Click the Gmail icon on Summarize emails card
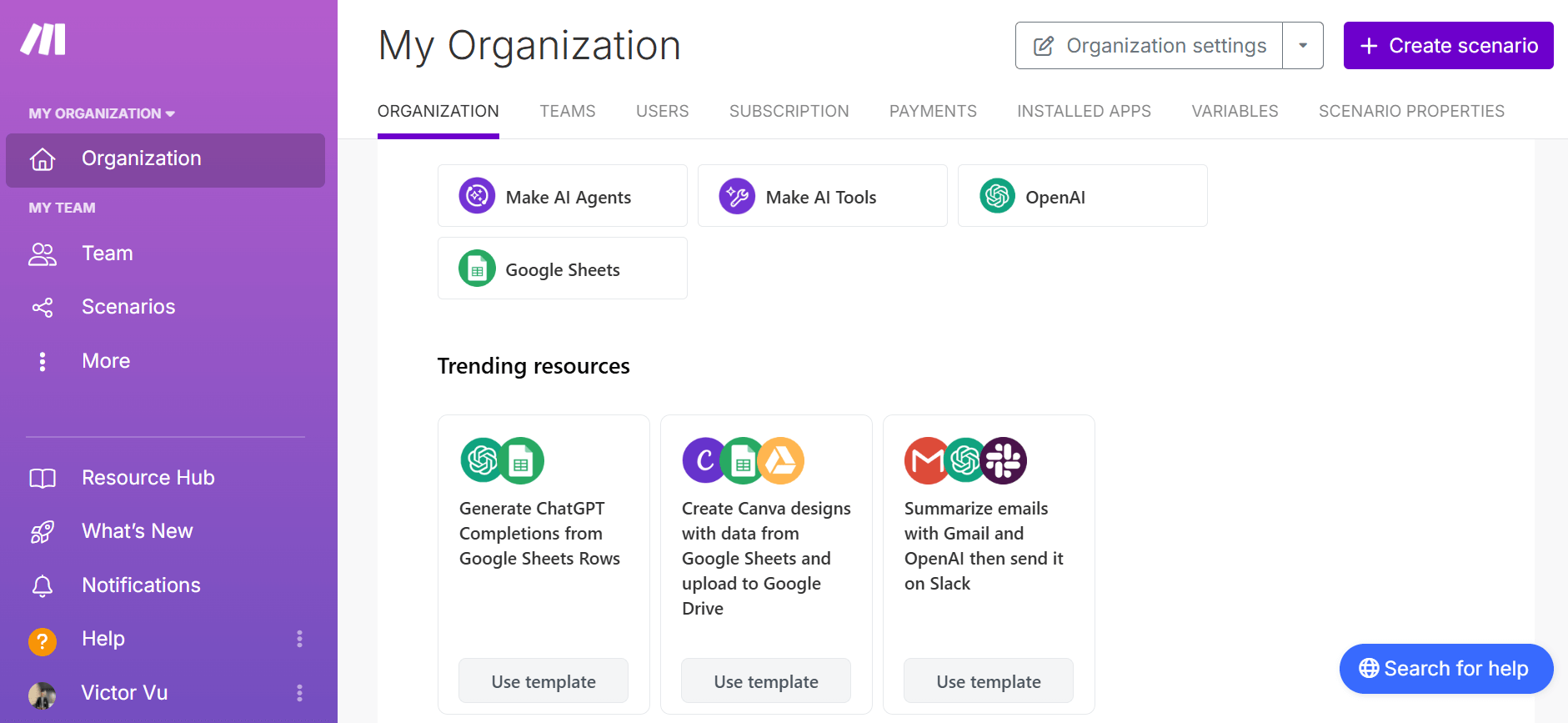 925,460
